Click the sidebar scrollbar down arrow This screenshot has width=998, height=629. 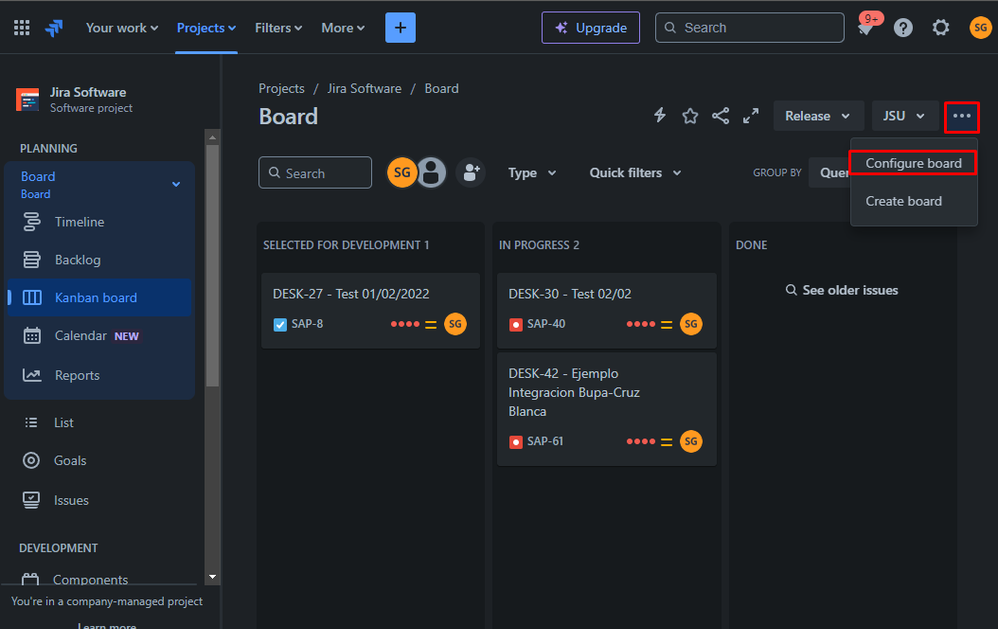point(213,577)
